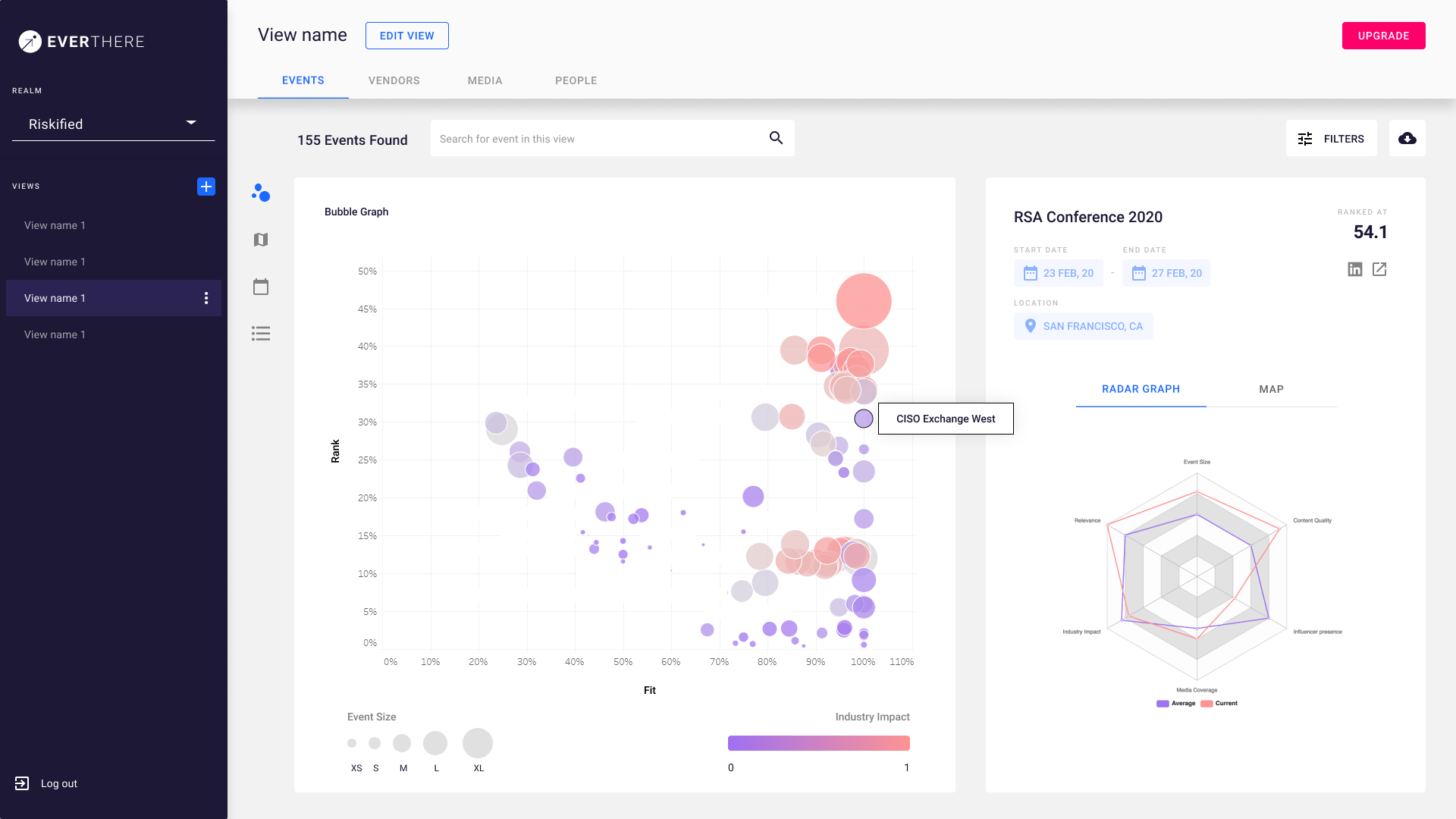The height and width of the screenshot is (819, 1456).
Task: Switch to the Vendors tab
Action: [x=394, y=80]
